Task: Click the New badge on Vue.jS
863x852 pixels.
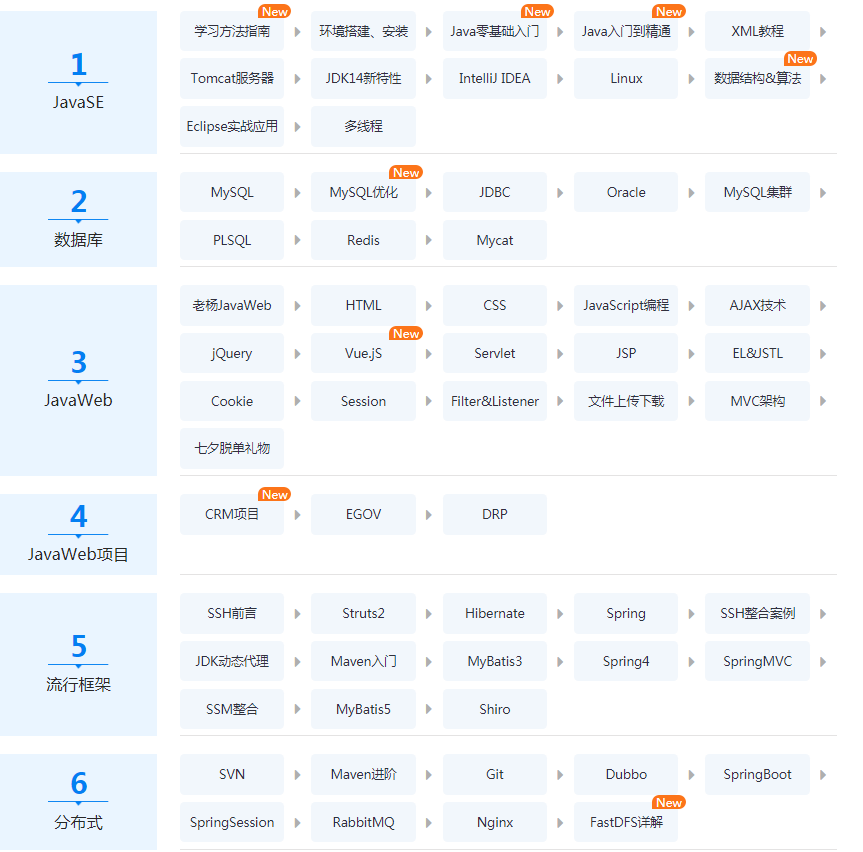Action: click(x=406, y=334)
